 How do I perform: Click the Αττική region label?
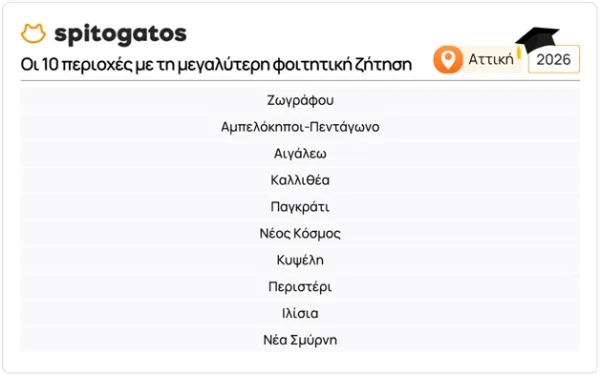491,59
